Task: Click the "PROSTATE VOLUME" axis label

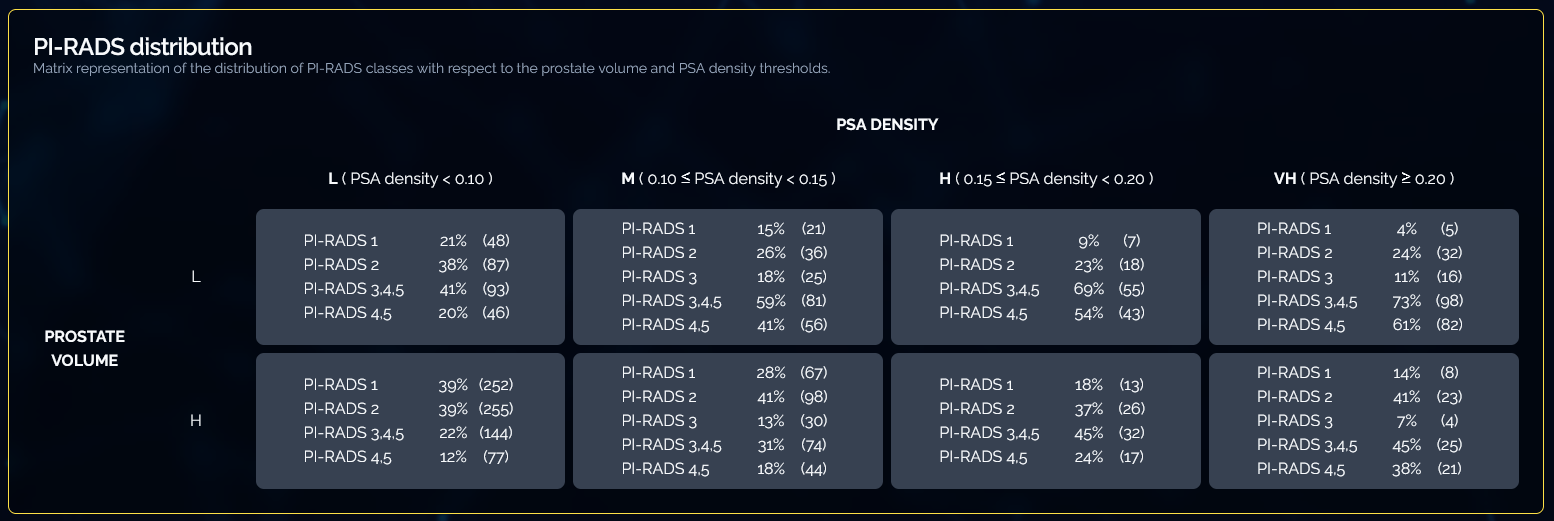Action: [85, 349]
